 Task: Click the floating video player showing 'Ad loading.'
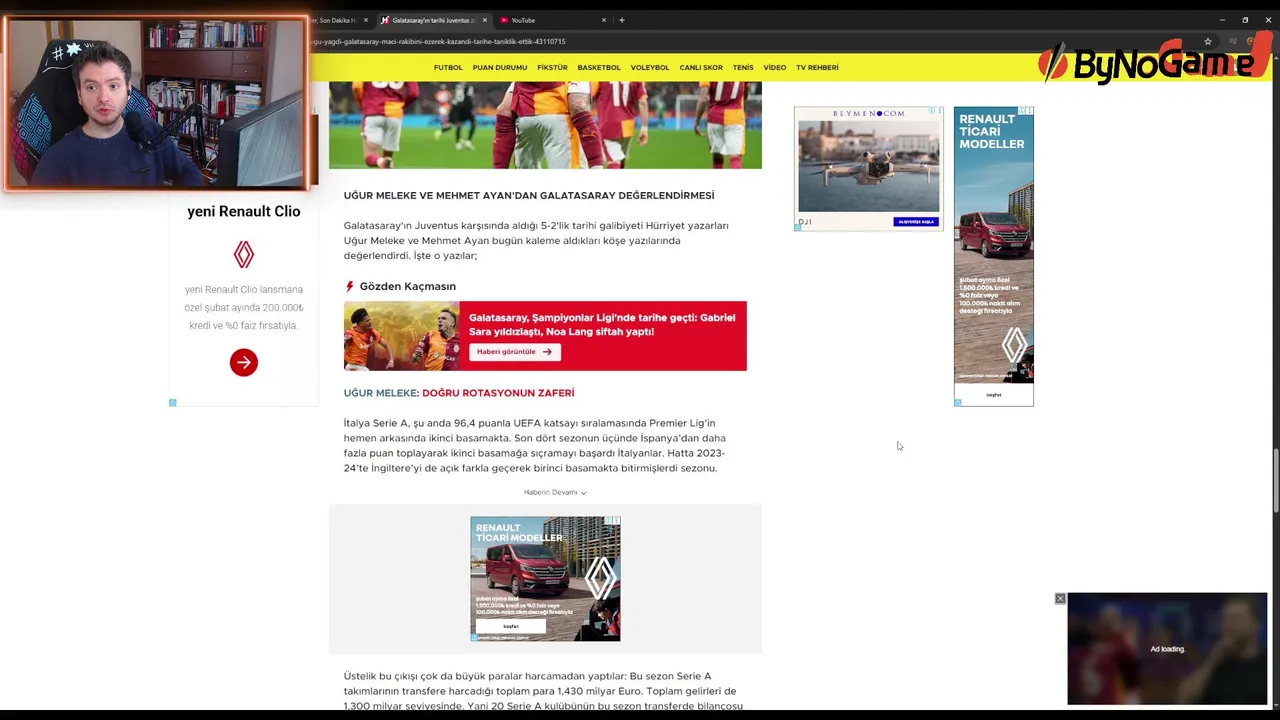point(1167,649)
